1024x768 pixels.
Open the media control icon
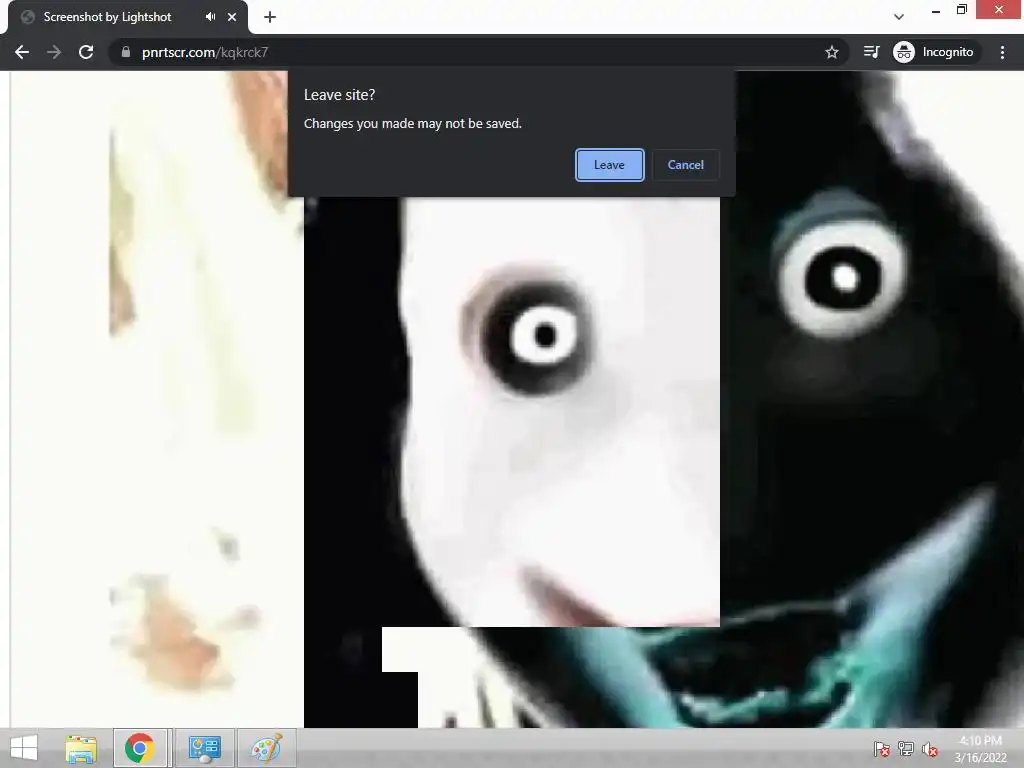point(871,52)
